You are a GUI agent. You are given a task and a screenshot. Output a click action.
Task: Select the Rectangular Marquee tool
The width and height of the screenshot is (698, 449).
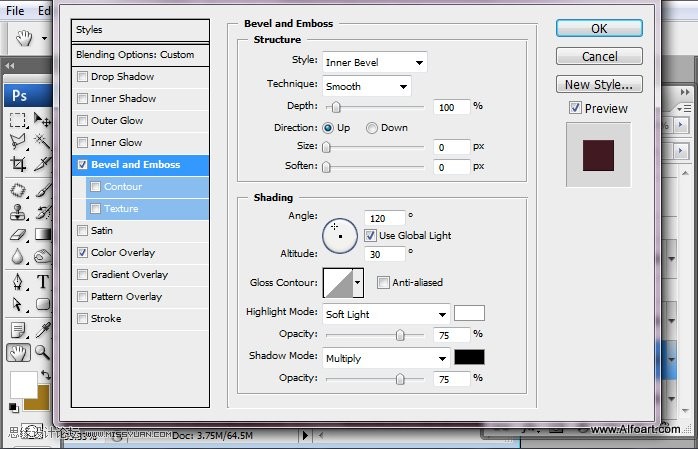pos(18,120)
